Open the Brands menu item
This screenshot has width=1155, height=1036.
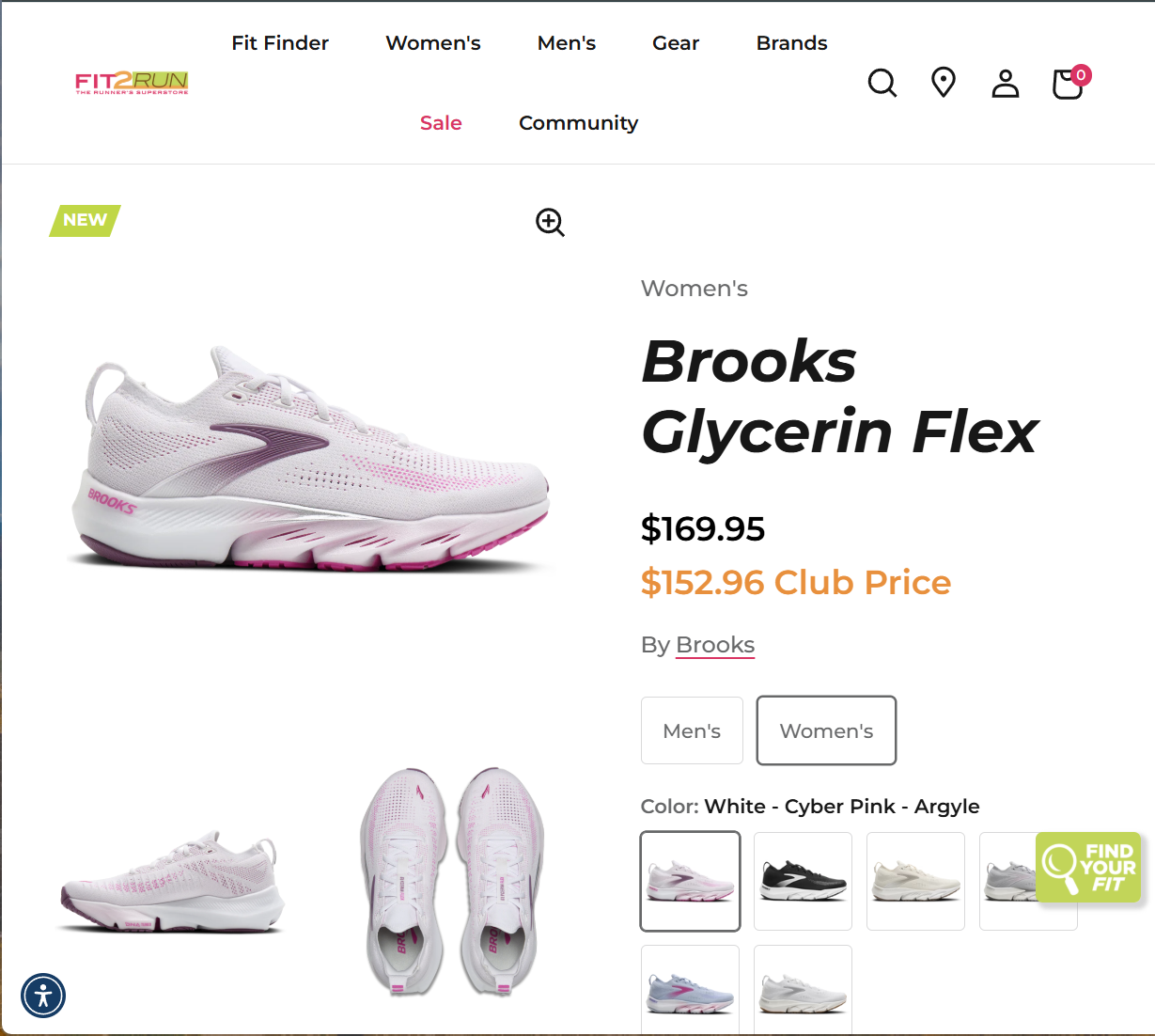(x=792, y=43)
